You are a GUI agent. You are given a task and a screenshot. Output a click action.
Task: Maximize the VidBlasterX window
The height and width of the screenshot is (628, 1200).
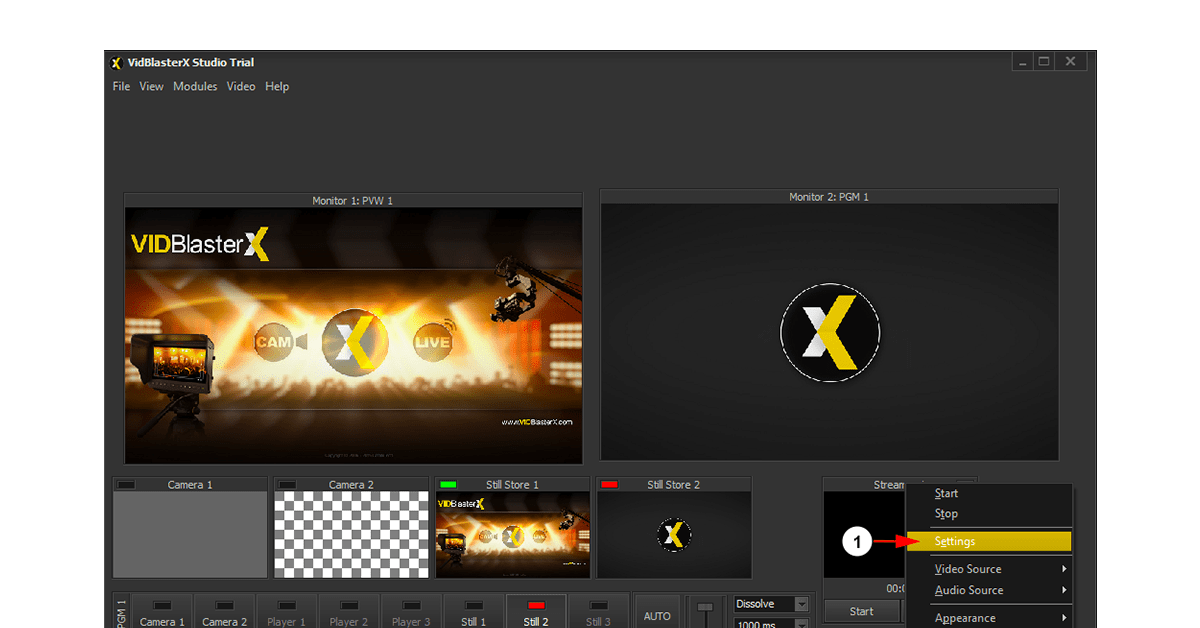(1044, 62)
